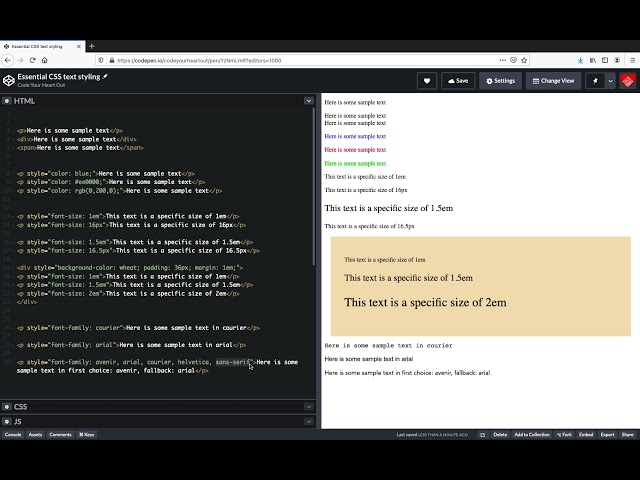Fork this pen
Image resolution: width=640 pixels, height=480 pixels.
pos(564,435)
